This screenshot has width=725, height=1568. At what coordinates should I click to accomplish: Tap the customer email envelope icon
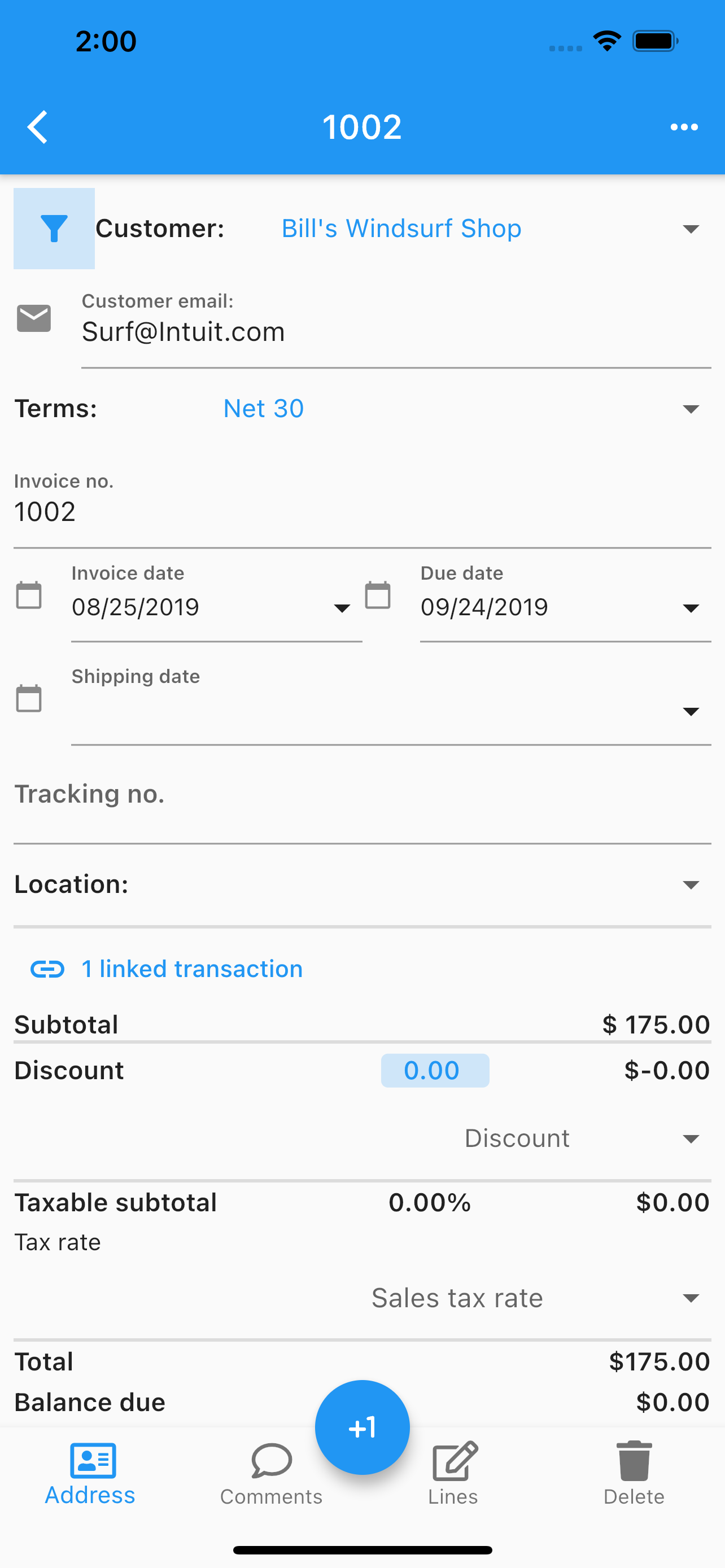(34, 318)
